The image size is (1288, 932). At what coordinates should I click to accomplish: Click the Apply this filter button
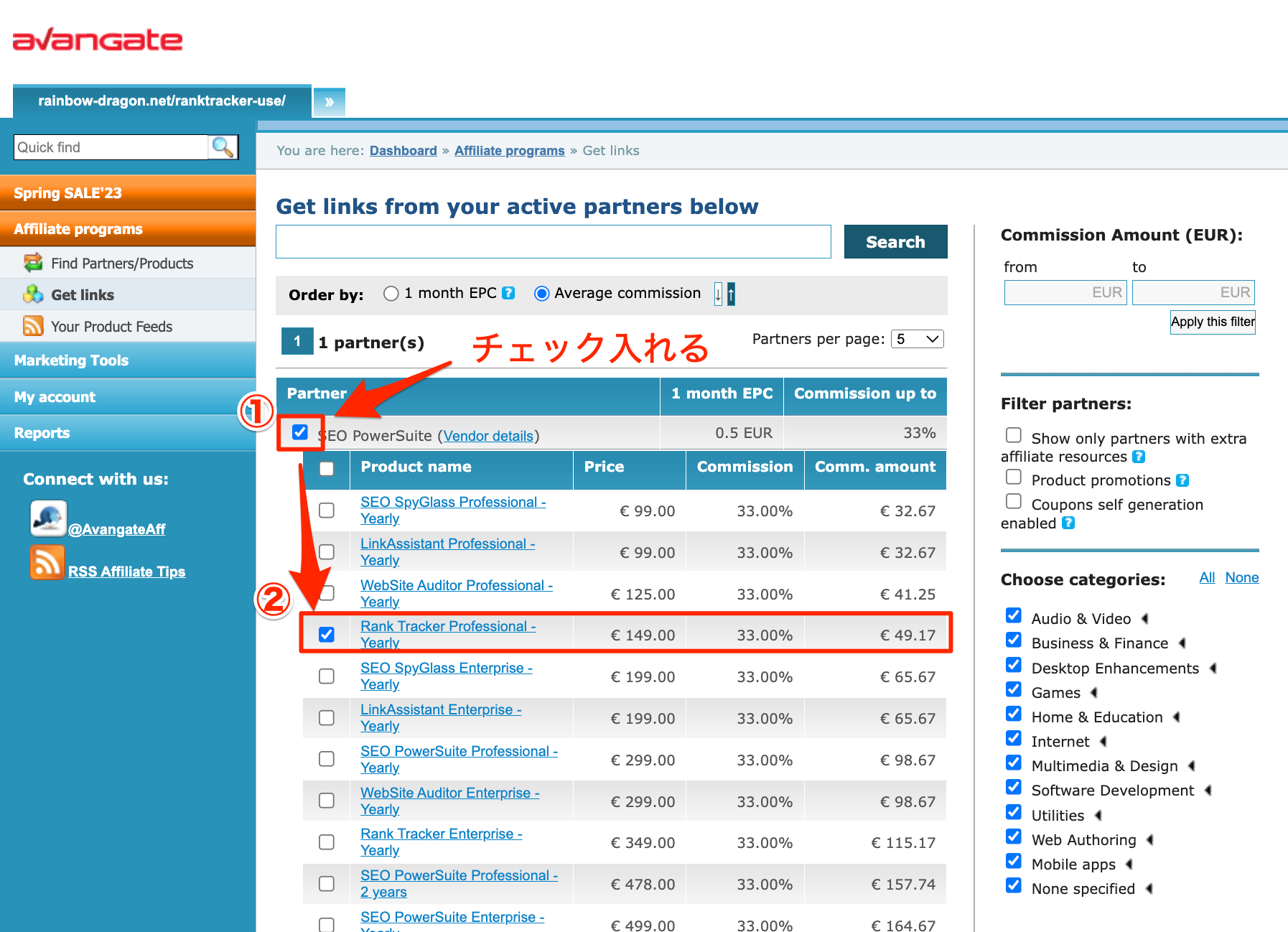coord(1213,322)
